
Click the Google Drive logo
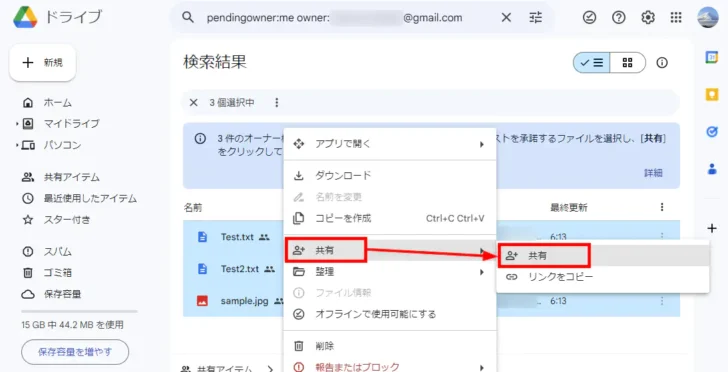[x=25, y=18]
